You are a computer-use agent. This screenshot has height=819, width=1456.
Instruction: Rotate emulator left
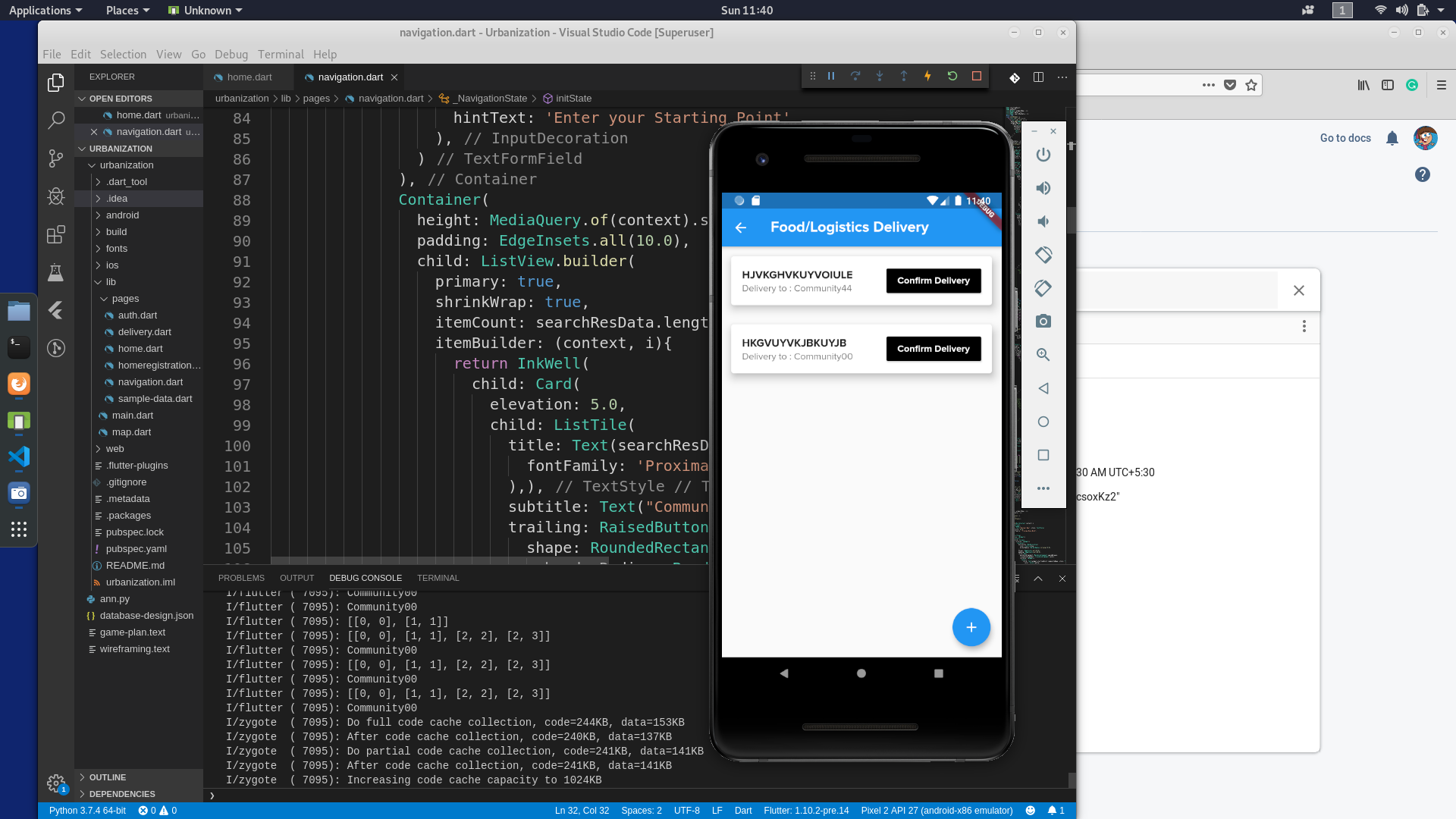[x=1043, y=255]
